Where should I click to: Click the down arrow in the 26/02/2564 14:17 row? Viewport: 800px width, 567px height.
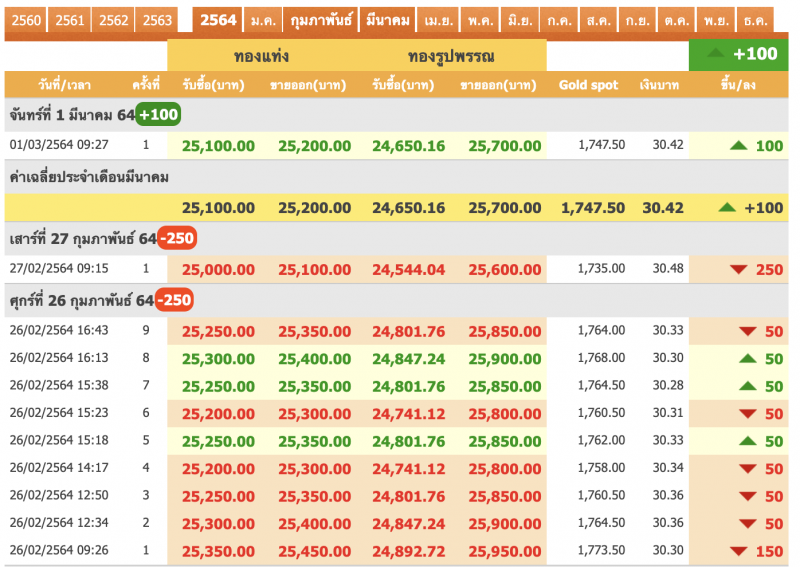[x=747, y=469]
